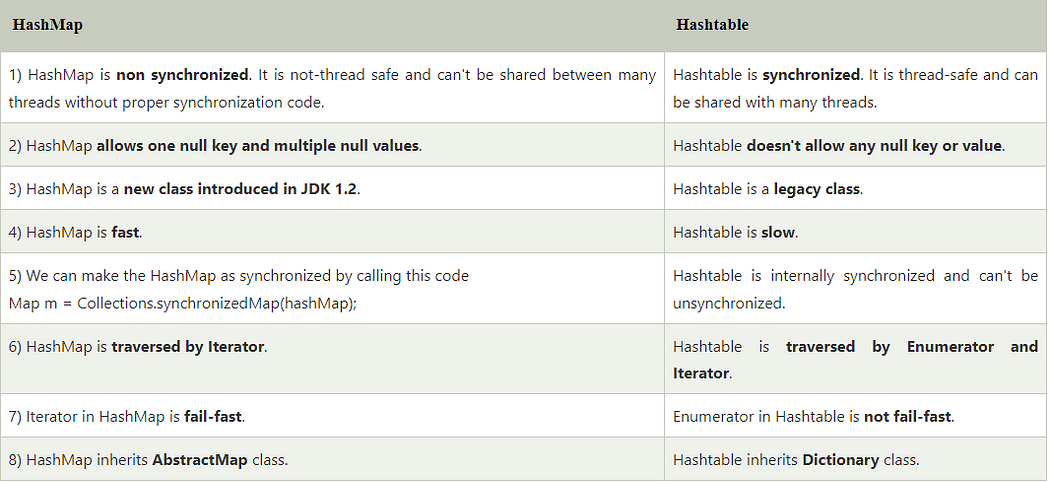The height and width of the screenshot is (482, 1050).
Task: Click the HashMap column header
Action: (x=47, y=25)
